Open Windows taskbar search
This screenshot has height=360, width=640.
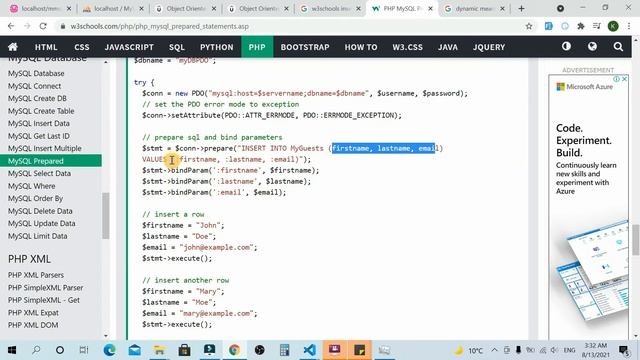[x=36, y=350]
